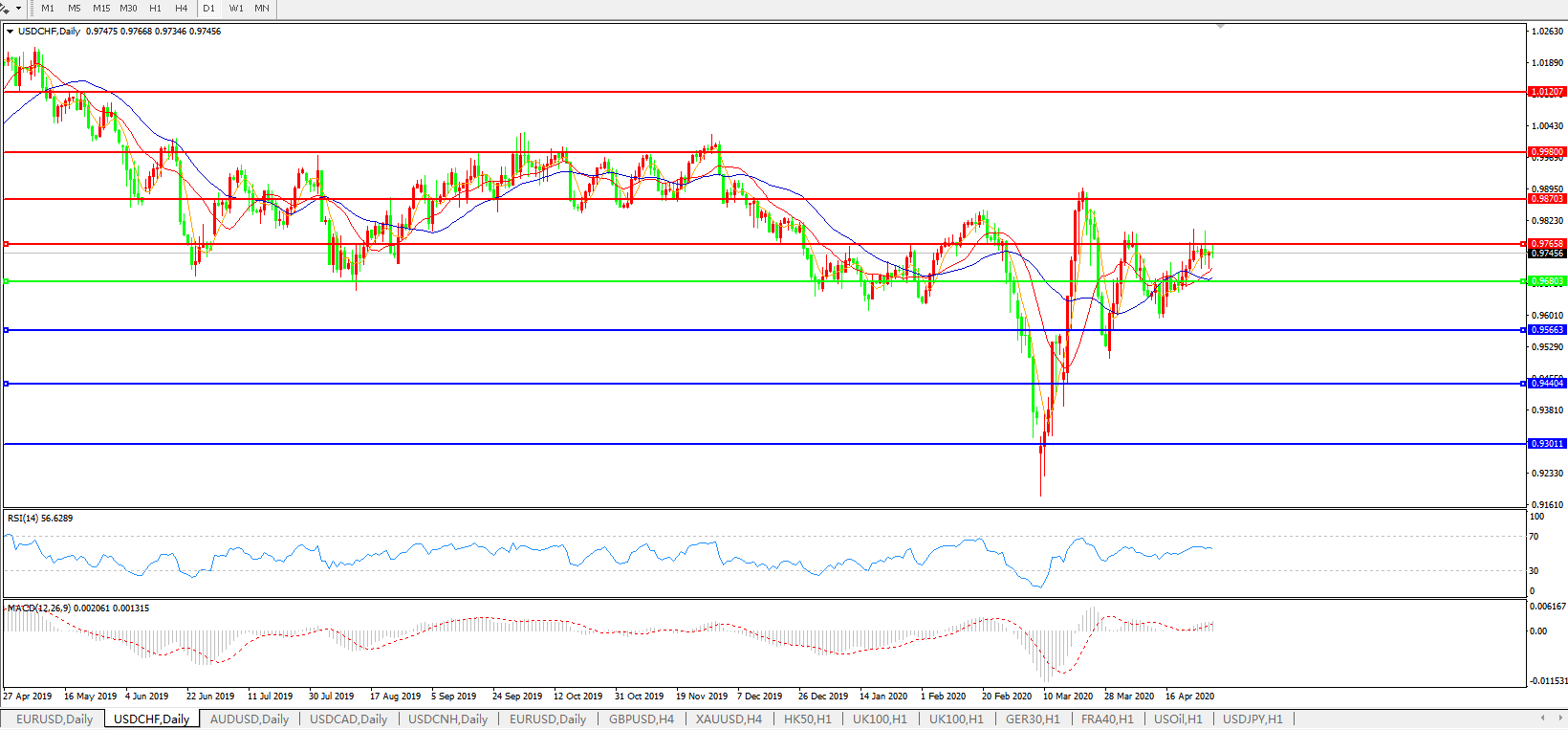This screenshot has width=1568, height=730.
Task: Go to the USDJPY,H1 chart tab
Action: 1252,719
